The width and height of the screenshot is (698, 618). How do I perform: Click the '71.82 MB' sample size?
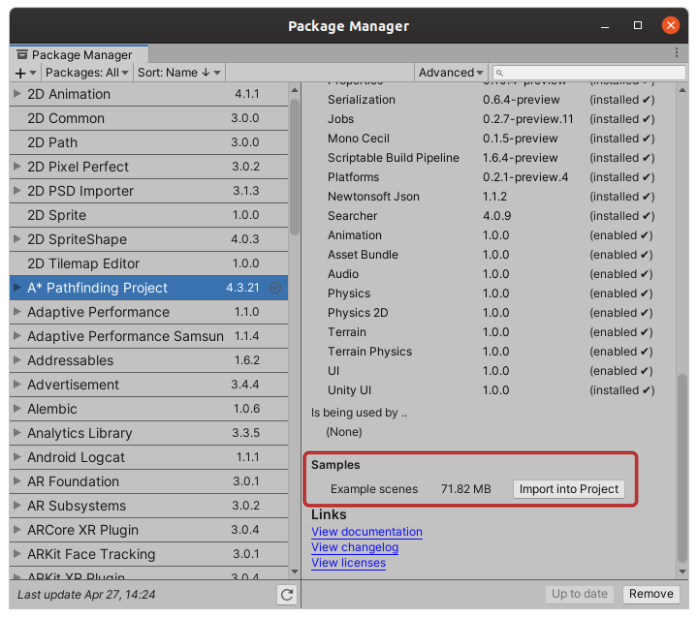click(466, 489)
